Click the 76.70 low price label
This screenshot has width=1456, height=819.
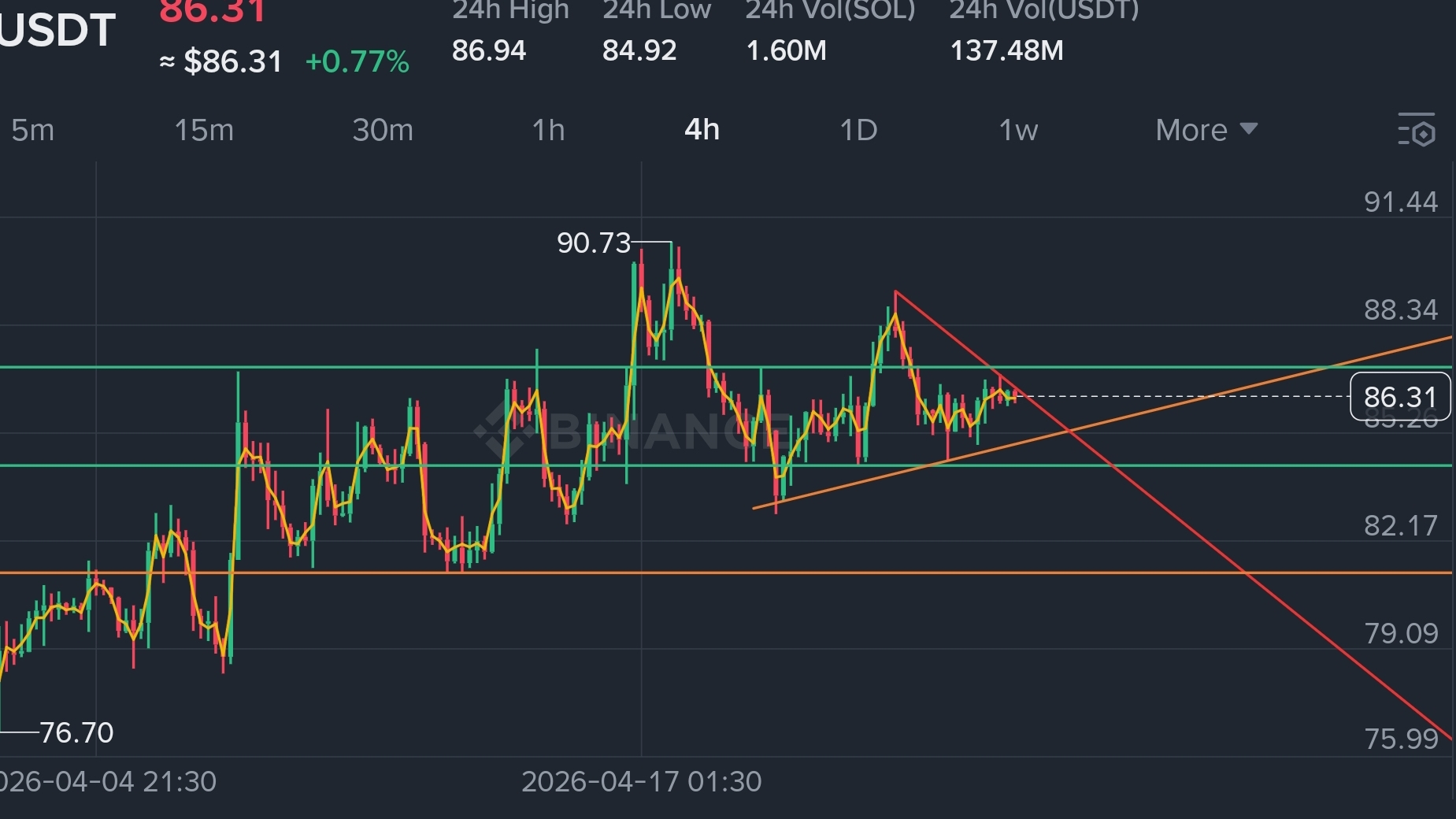[x=76, y=732]
